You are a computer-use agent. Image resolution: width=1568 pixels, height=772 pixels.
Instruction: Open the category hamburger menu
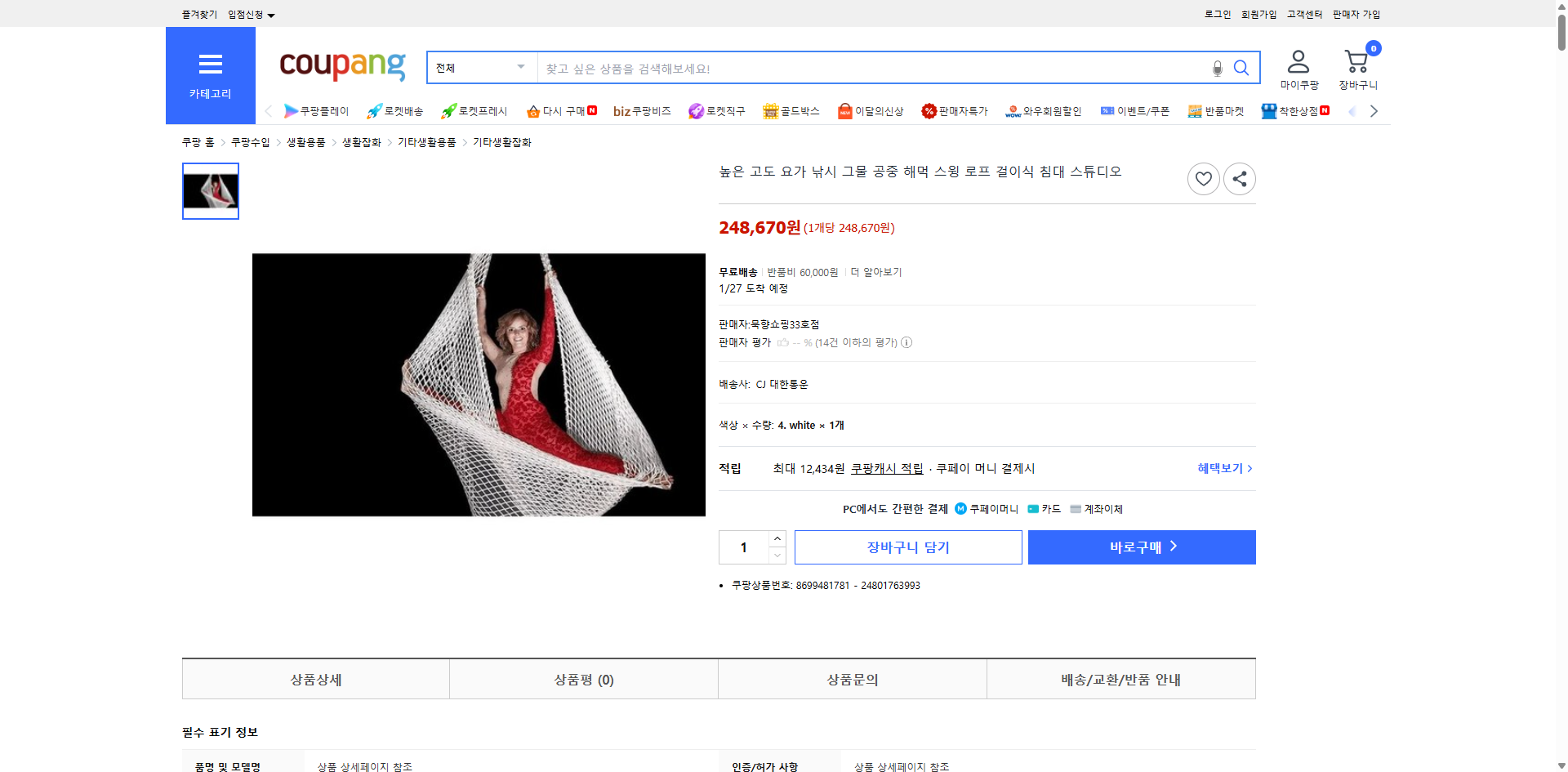210,65
